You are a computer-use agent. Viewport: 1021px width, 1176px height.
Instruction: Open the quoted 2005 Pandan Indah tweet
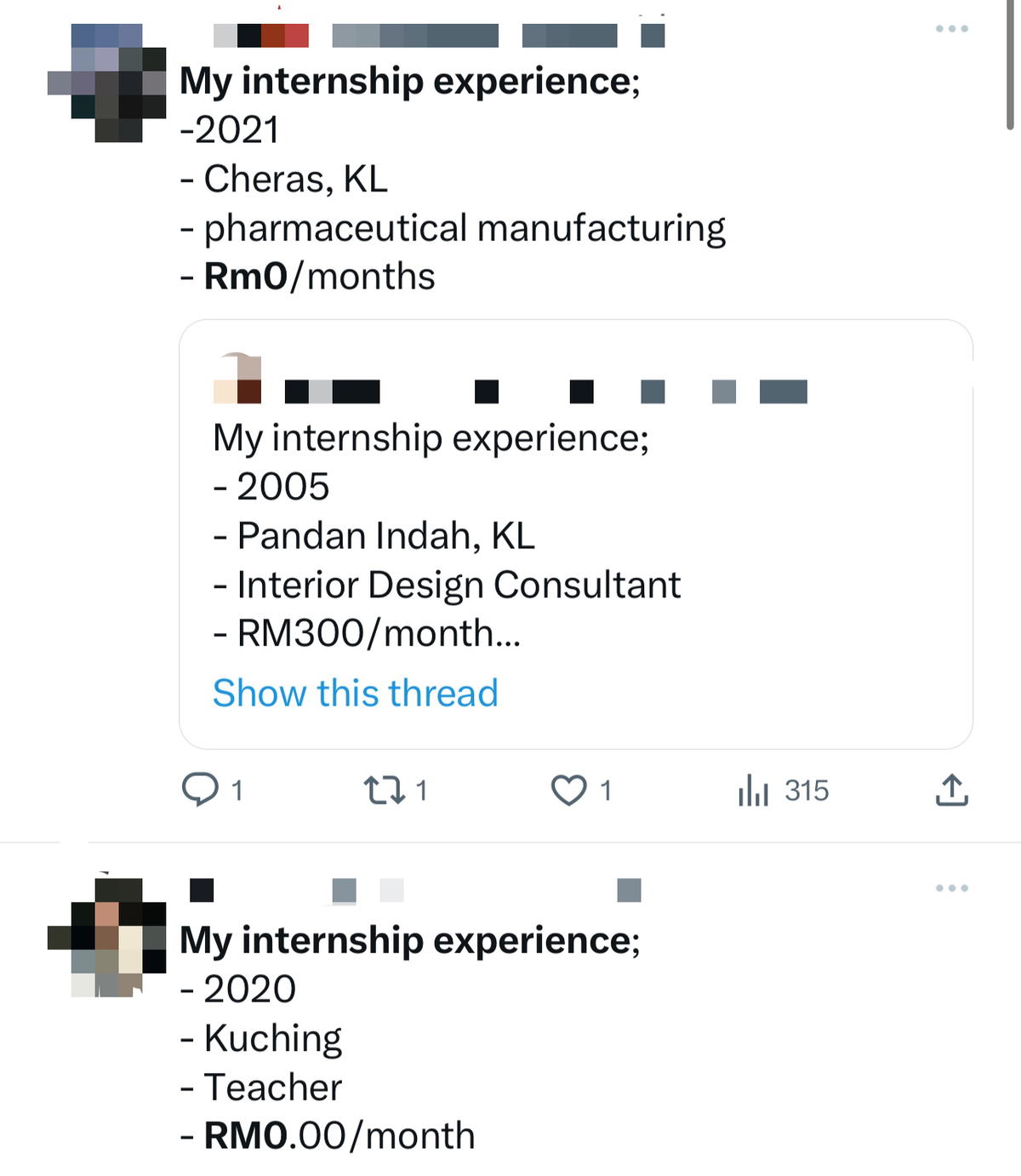point(576,534)
